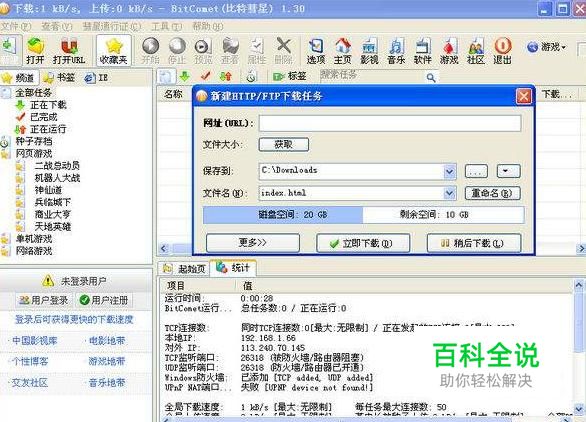Select 商业大亨 in the tree
The height and width of the screenshot is (422, 586).
point(52,215)
